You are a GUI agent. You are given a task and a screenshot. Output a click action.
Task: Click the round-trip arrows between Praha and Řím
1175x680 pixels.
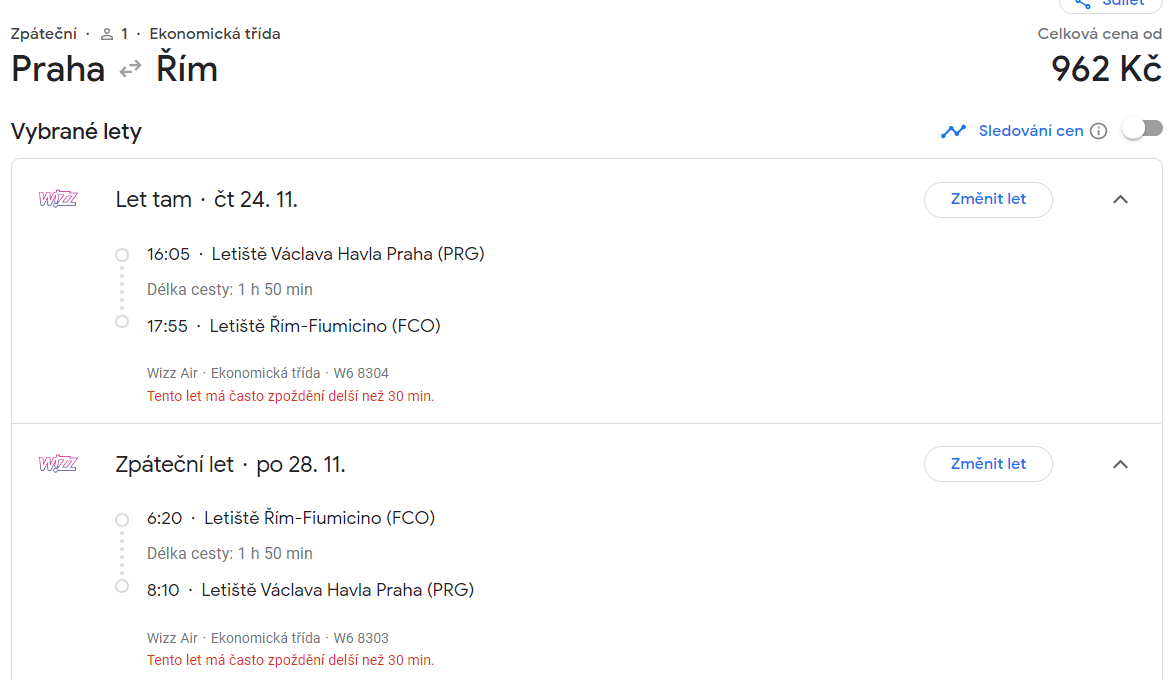(x=130, y=69)
